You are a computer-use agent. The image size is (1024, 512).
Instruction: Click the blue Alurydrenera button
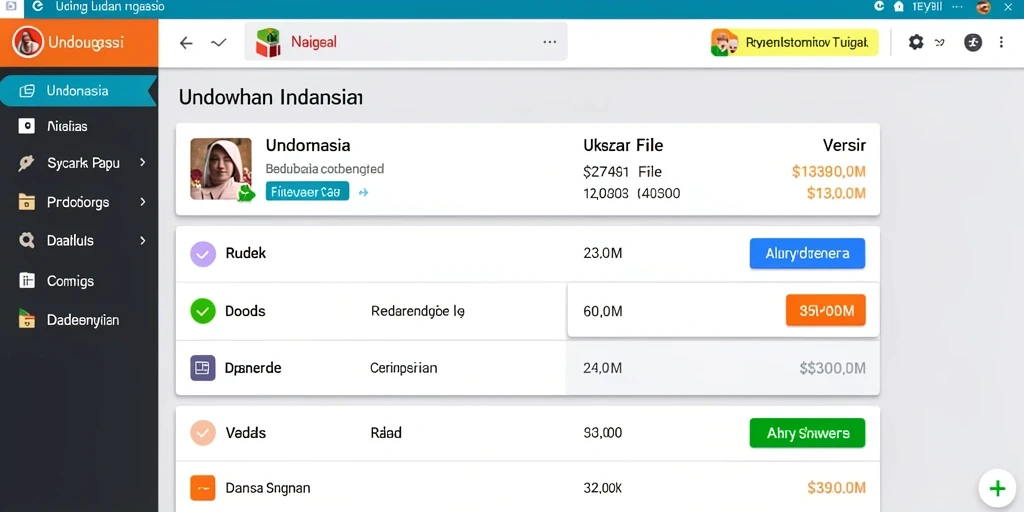pos(807,253)
